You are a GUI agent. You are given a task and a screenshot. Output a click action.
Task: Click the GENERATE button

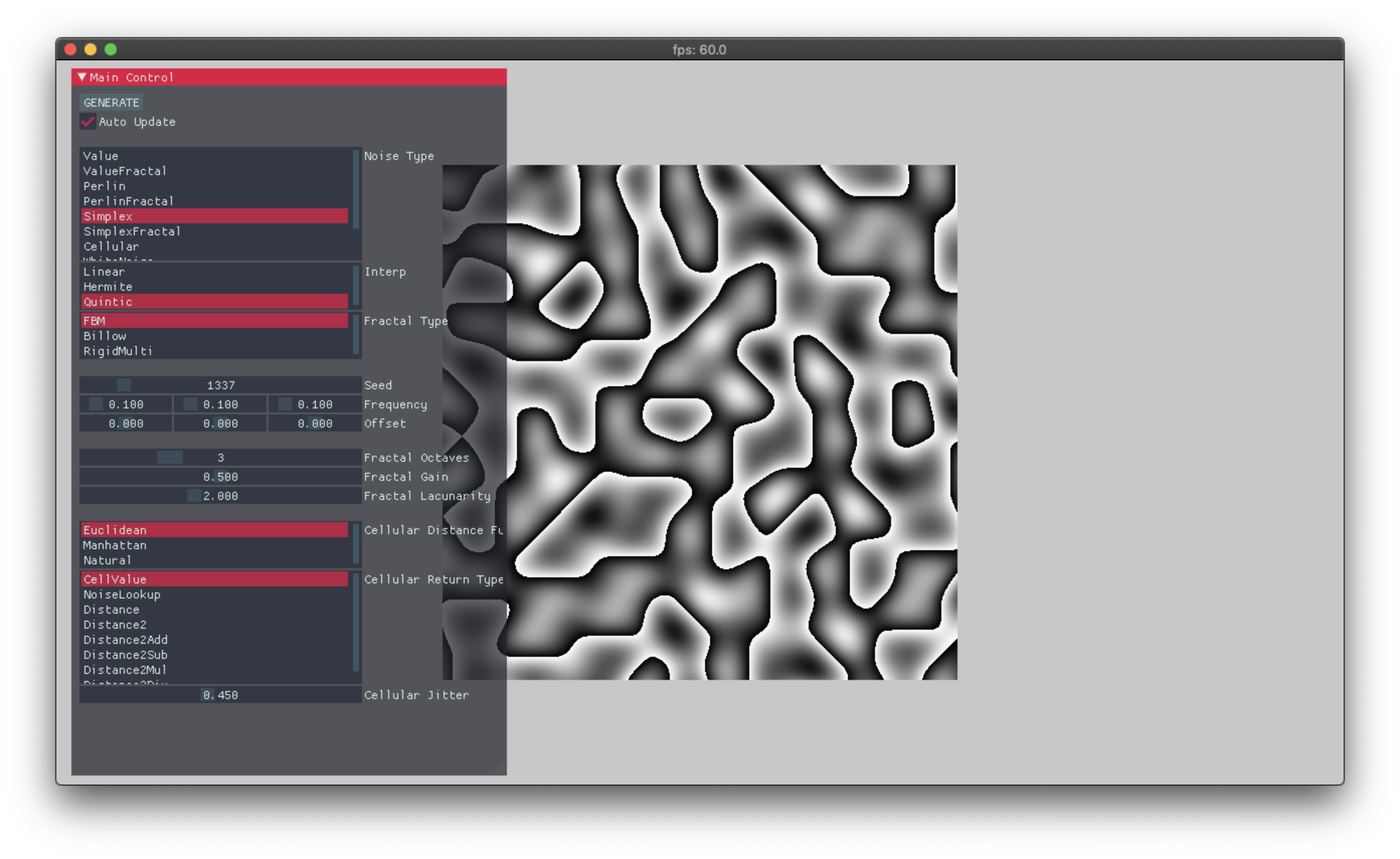tap(111, 103)
